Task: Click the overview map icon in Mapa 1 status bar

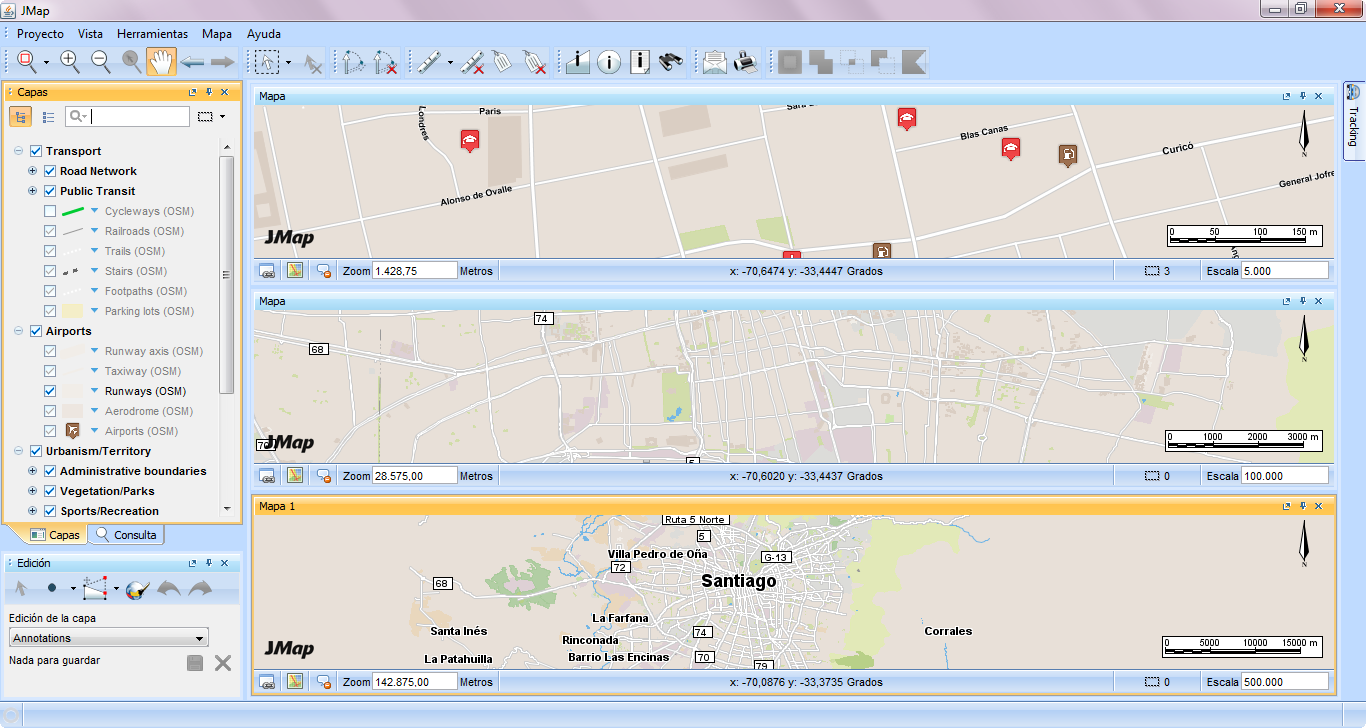Action: pos(295,682)
